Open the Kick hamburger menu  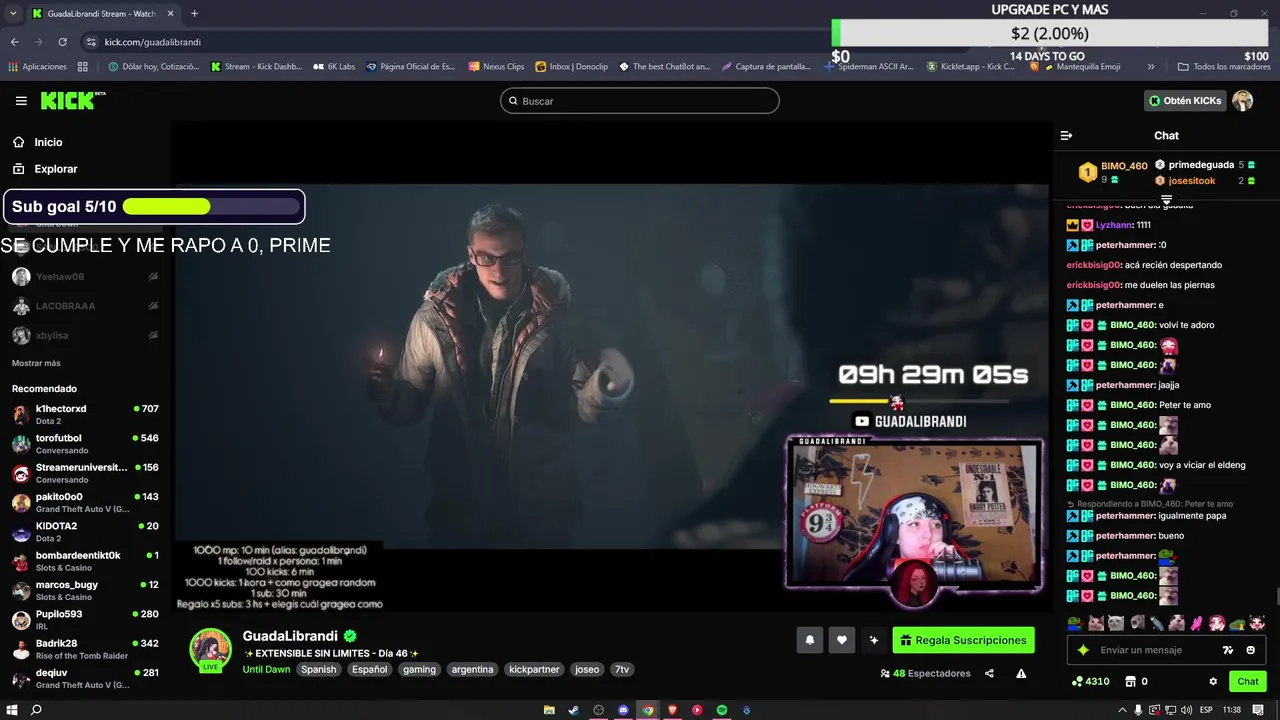click(x=21, y=101)
